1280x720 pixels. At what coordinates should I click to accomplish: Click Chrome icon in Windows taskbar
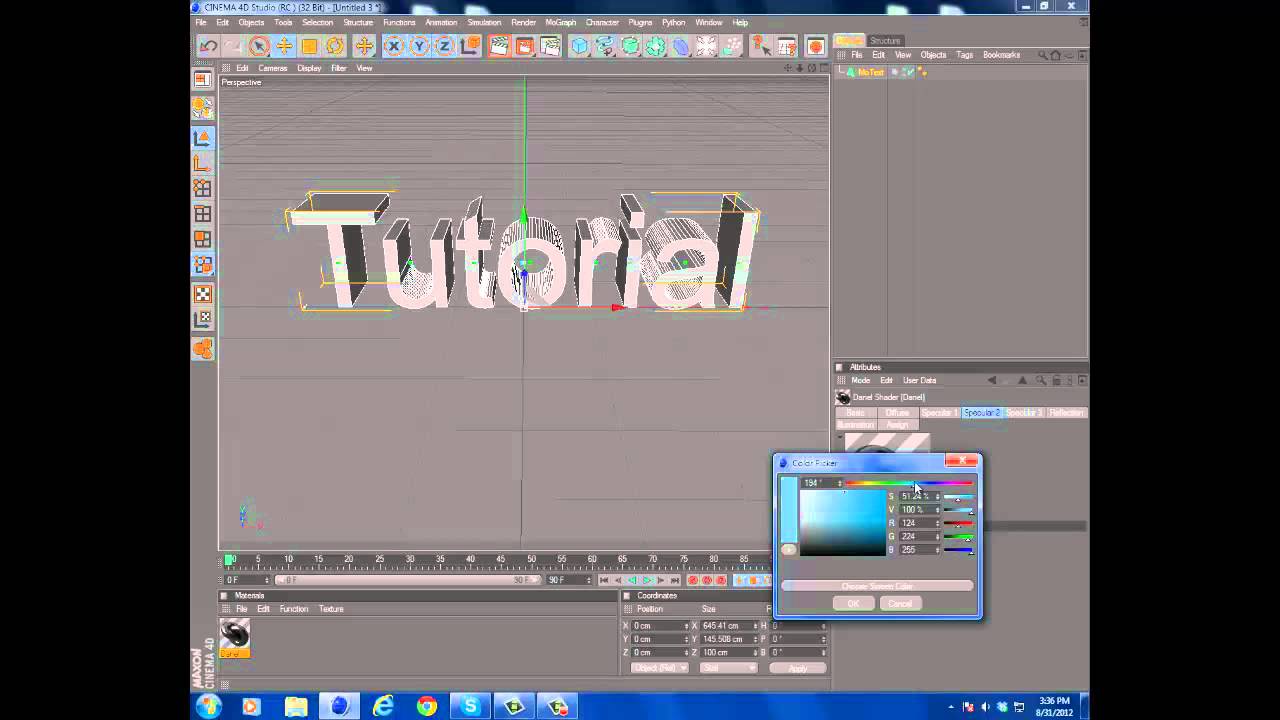[427, 706]
